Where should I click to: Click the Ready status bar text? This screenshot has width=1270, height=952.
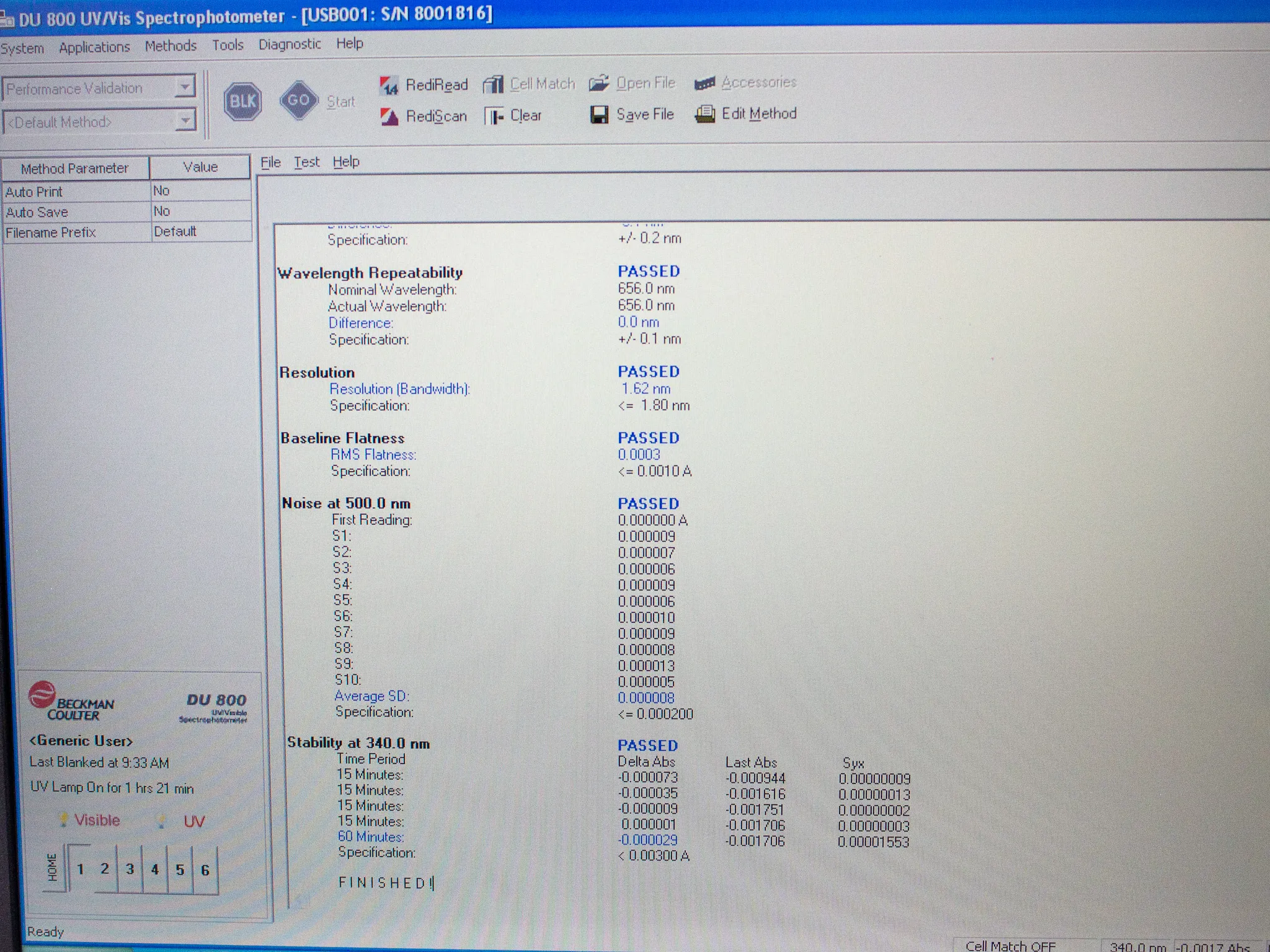point(45,932)
